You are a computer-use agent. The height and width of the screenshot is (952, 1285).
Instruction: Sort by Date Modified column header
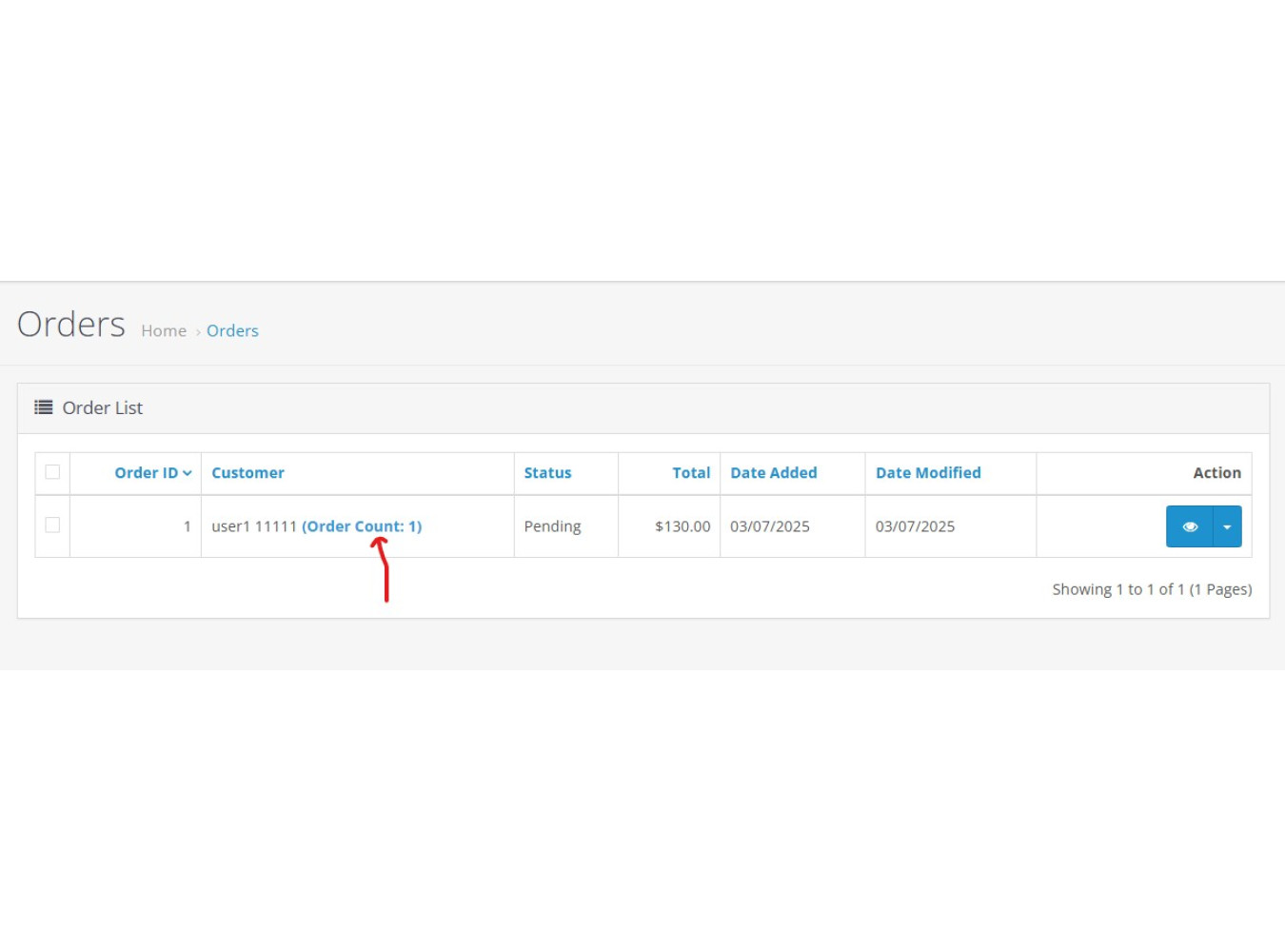point(927,473)
